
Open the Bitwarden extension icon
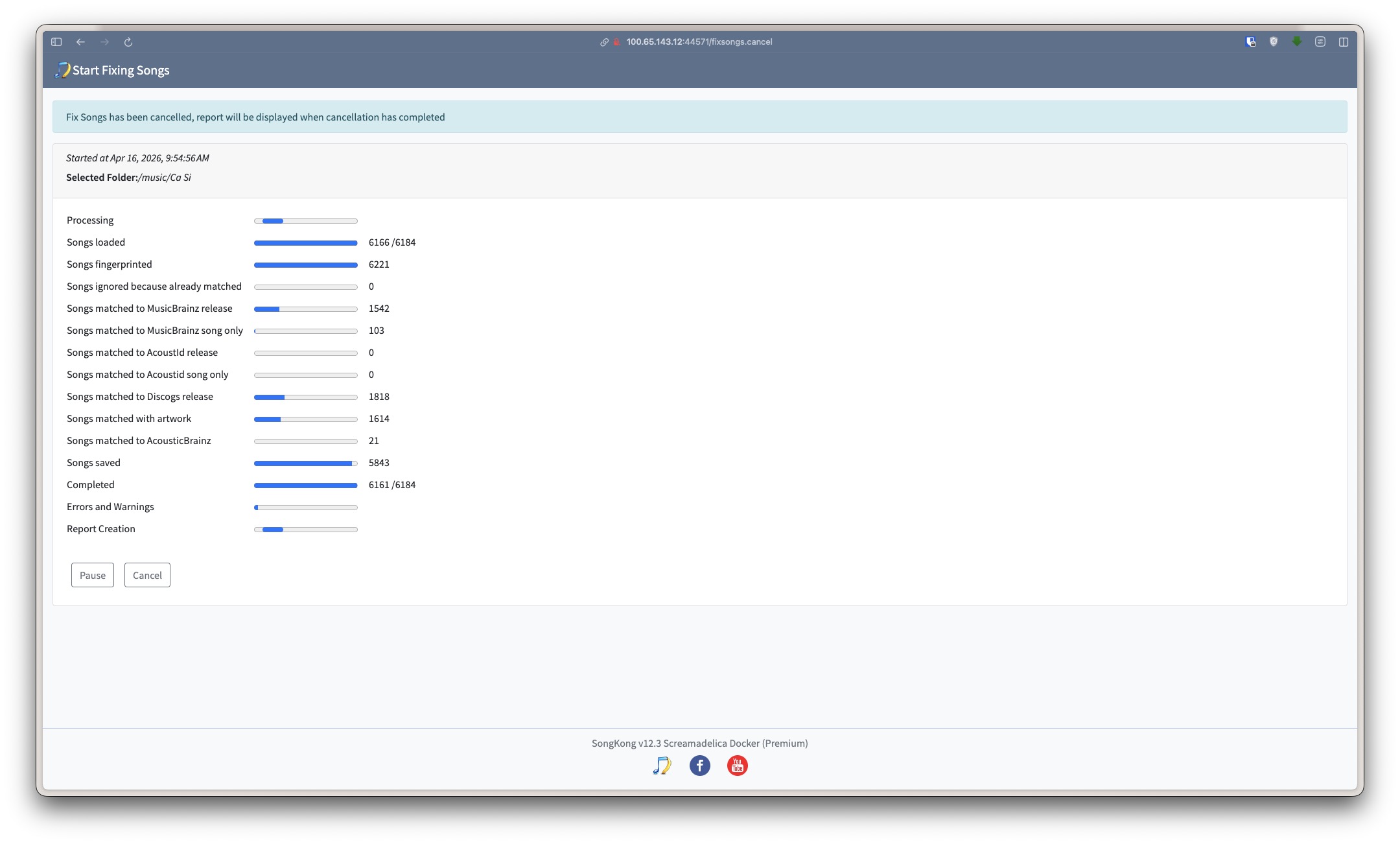tap(1251, 42)
